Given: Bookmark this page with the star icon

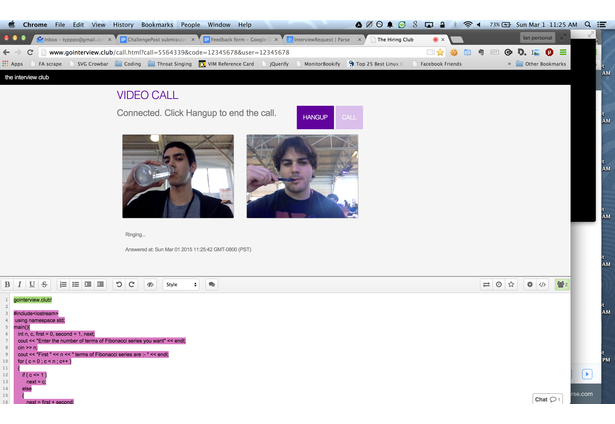Looking at the screenshot, I should (x=440, y=52).
